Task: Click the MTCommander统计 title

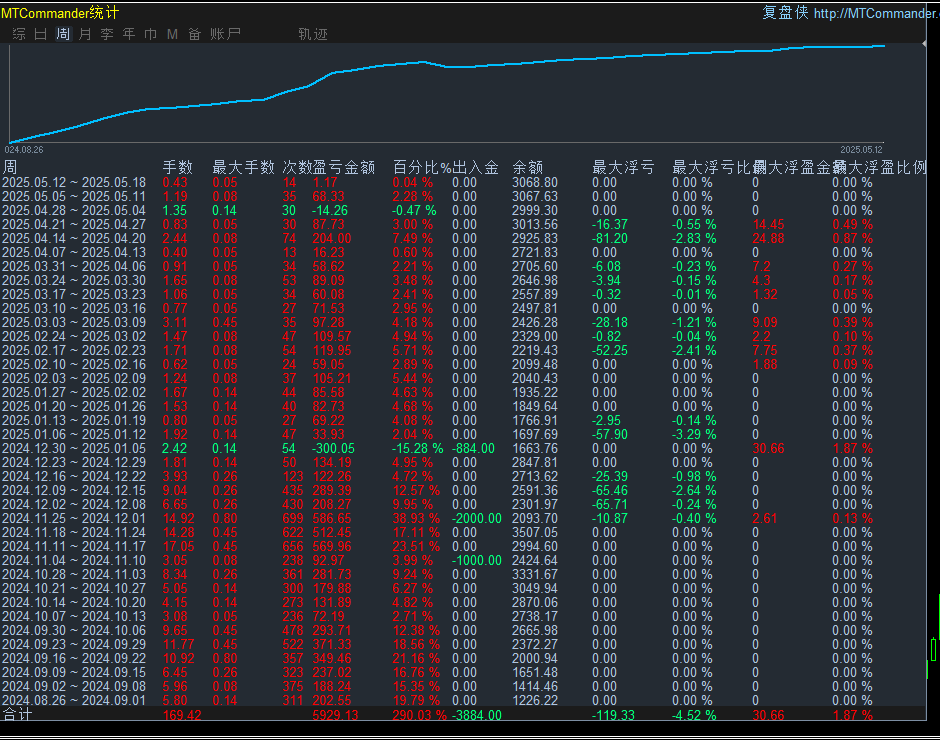Action: tap(60, 13)
